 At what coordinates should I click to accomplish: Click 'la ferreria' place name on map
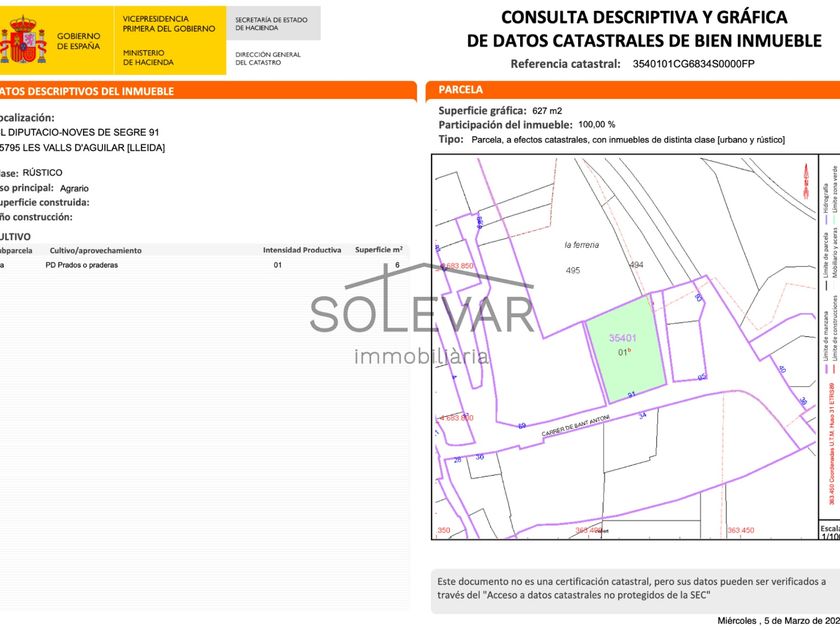[582, 245]
